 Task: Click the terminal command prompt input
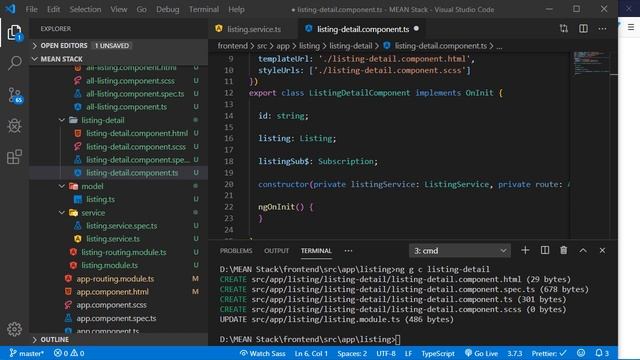[x=399, y=339]
